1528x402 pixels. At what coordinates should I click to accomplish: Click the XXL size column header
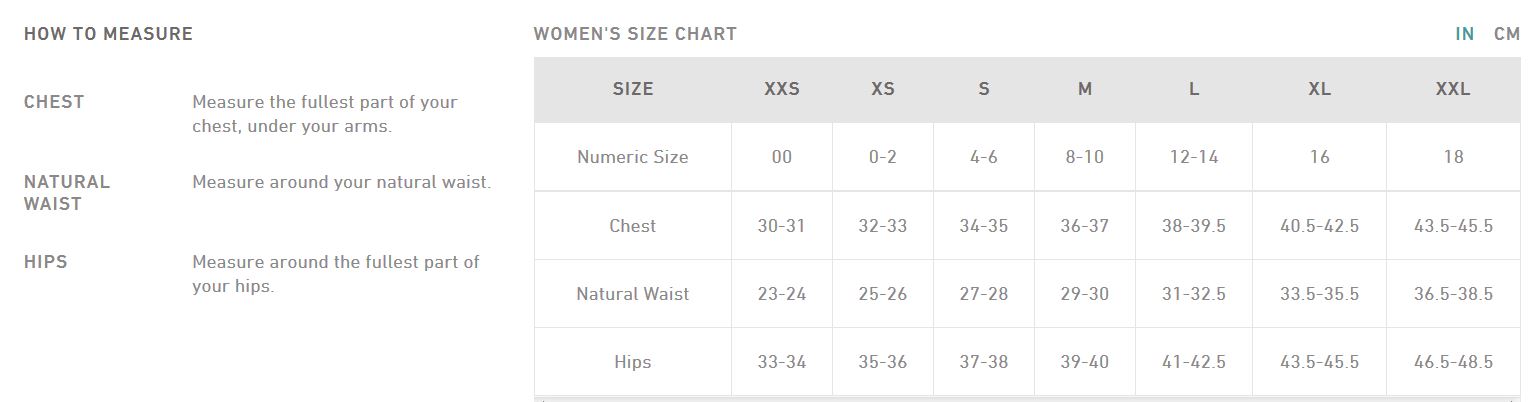pyautogui.click(x=1453, y=89)
